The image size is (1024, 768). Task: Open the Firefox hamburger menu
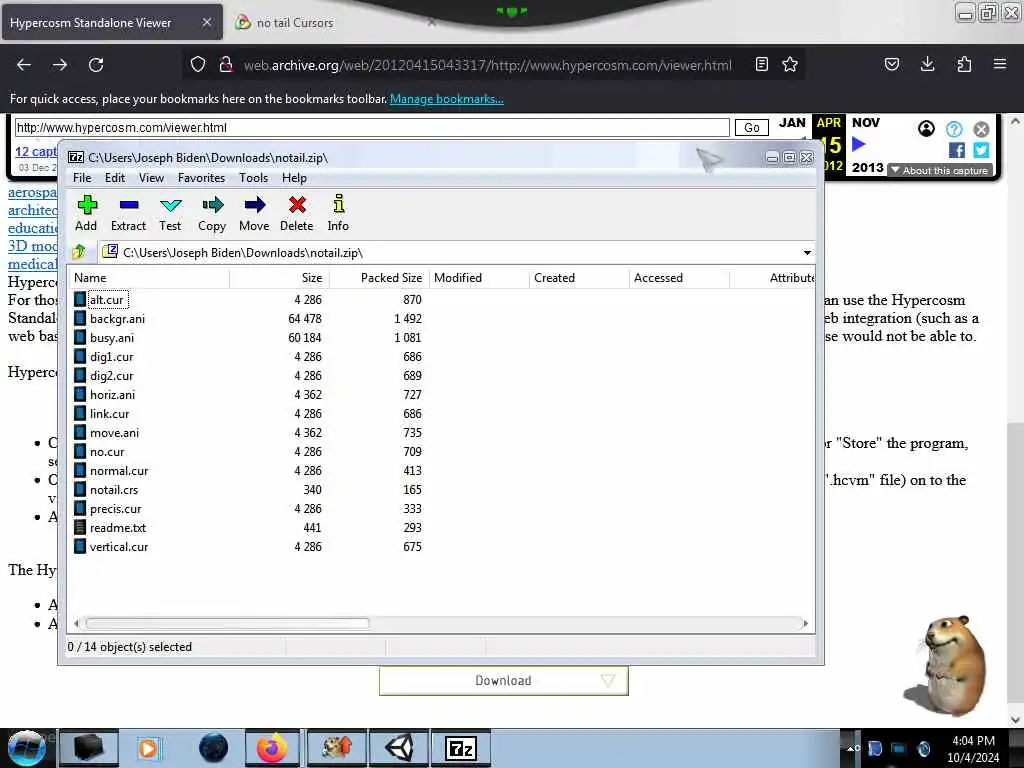click(x=1000, y=64)
